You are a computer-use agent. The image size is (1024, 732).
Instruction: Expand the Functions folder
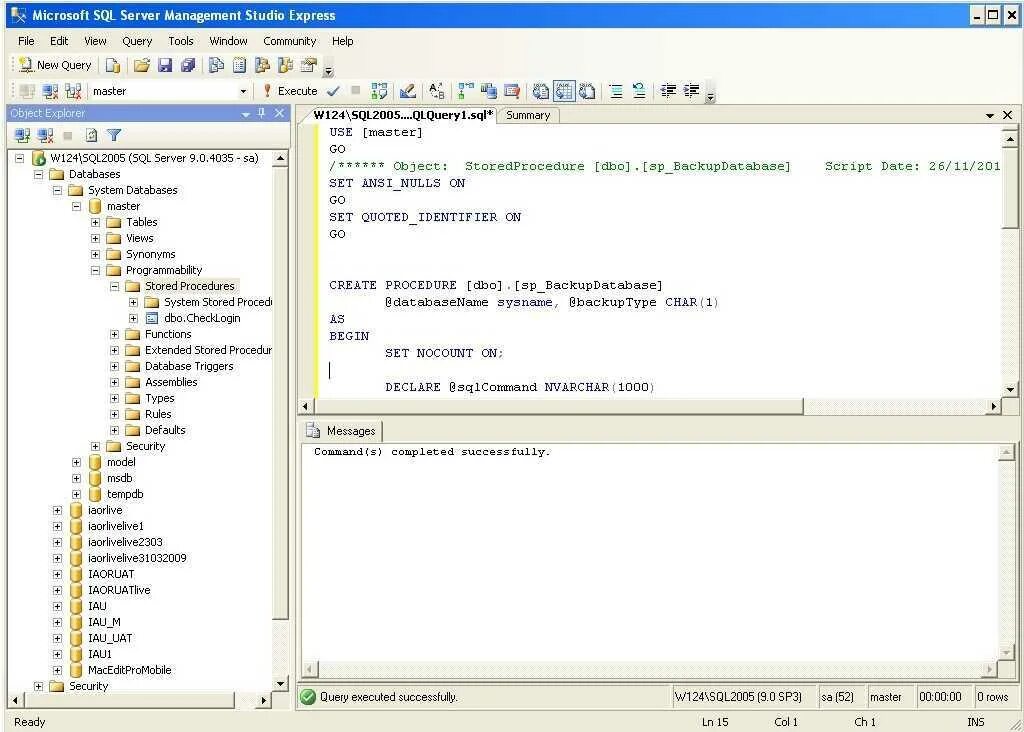114,334
